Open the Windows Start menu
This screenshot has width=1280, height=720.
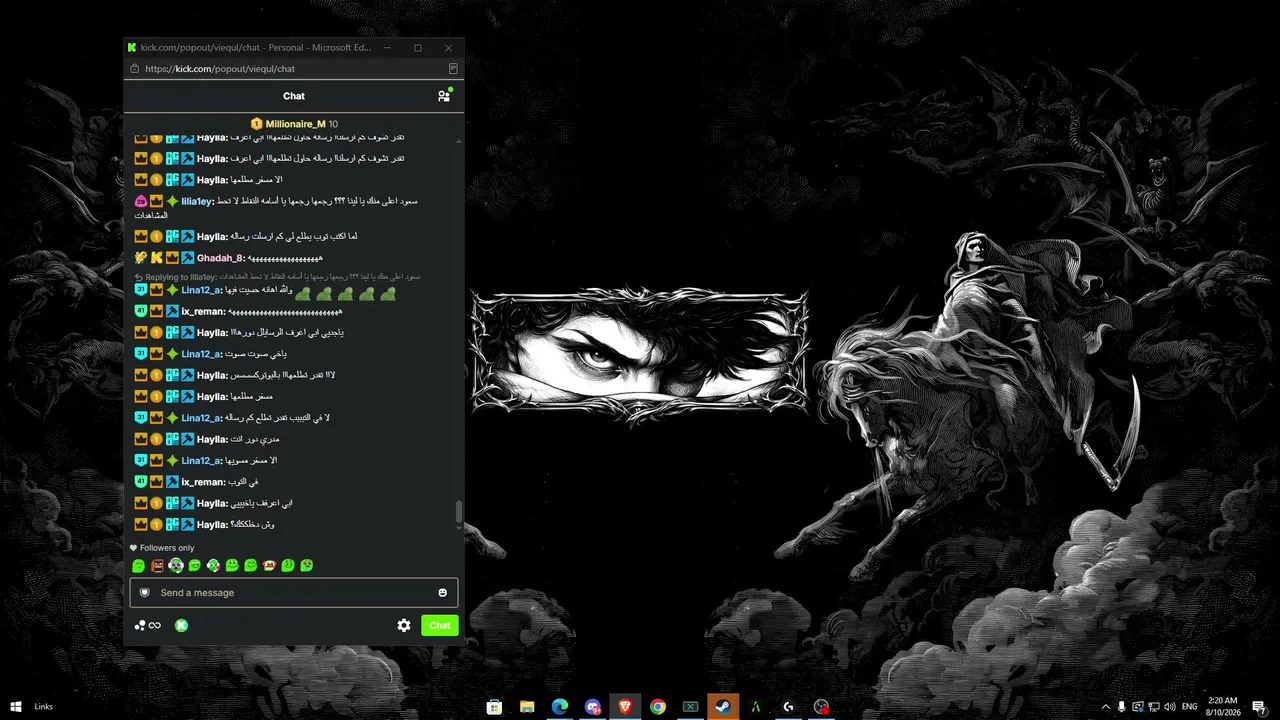(16, 707)
